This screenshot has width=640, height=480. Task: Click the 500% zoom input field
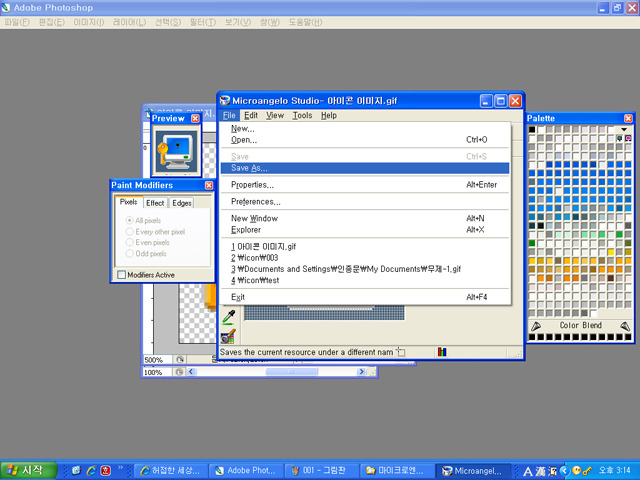coord(158,360)
